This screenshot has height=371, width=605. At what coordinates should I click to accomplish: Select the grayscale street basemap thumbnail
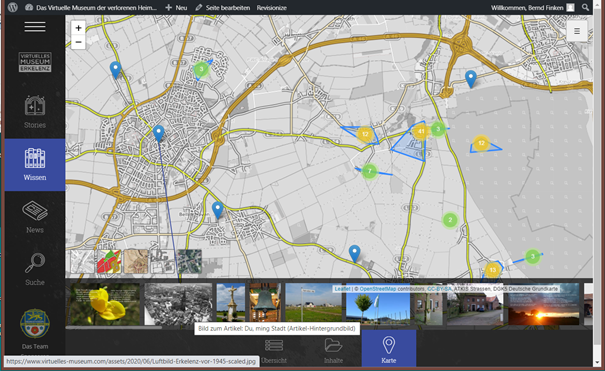click(82, 261)
